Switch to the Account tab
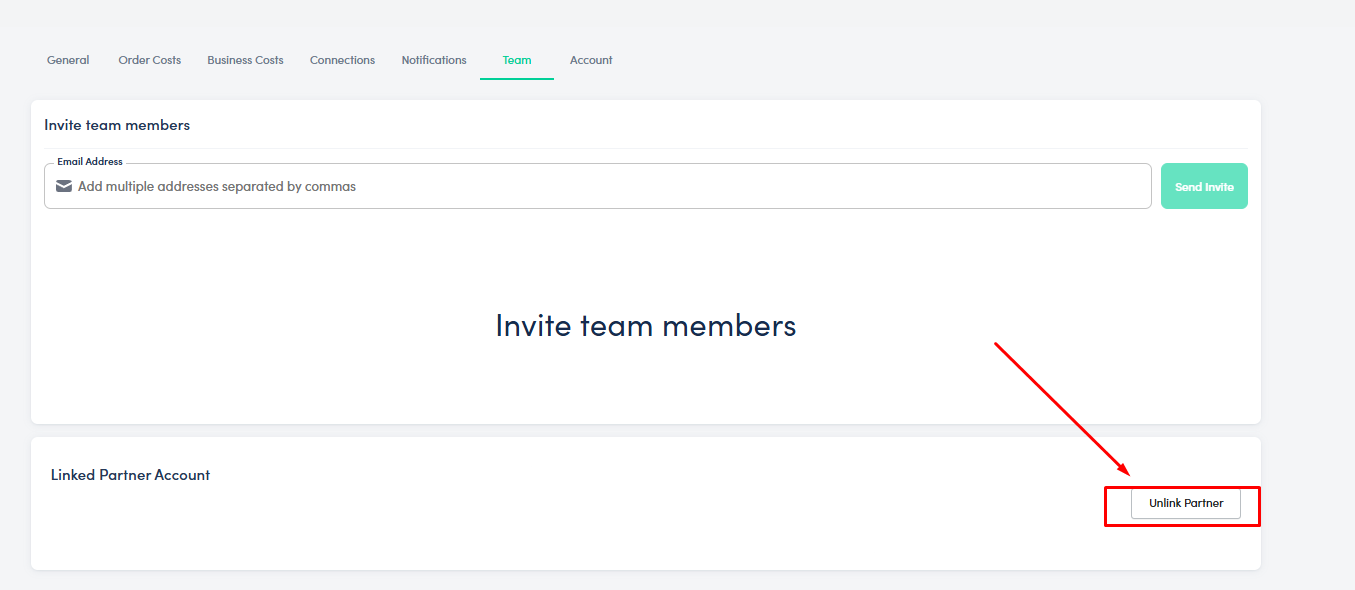 591,60
